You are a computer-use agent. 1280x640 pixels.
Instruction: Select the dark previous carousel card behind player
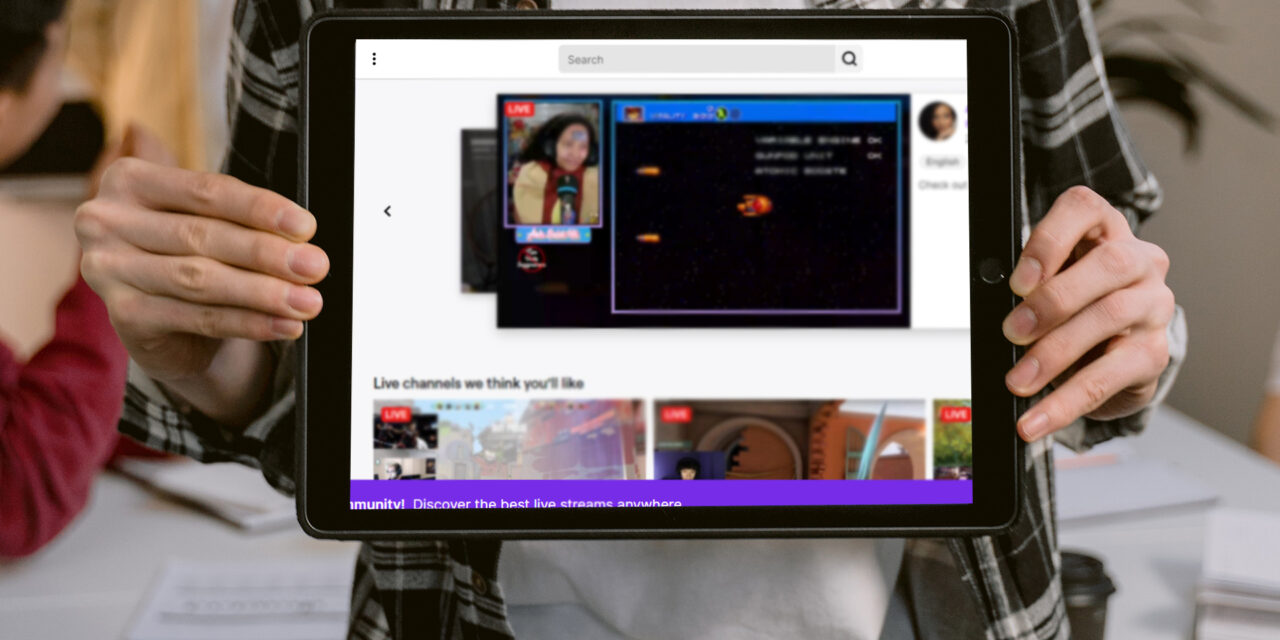pyautogui.click(x=478, y=210)
